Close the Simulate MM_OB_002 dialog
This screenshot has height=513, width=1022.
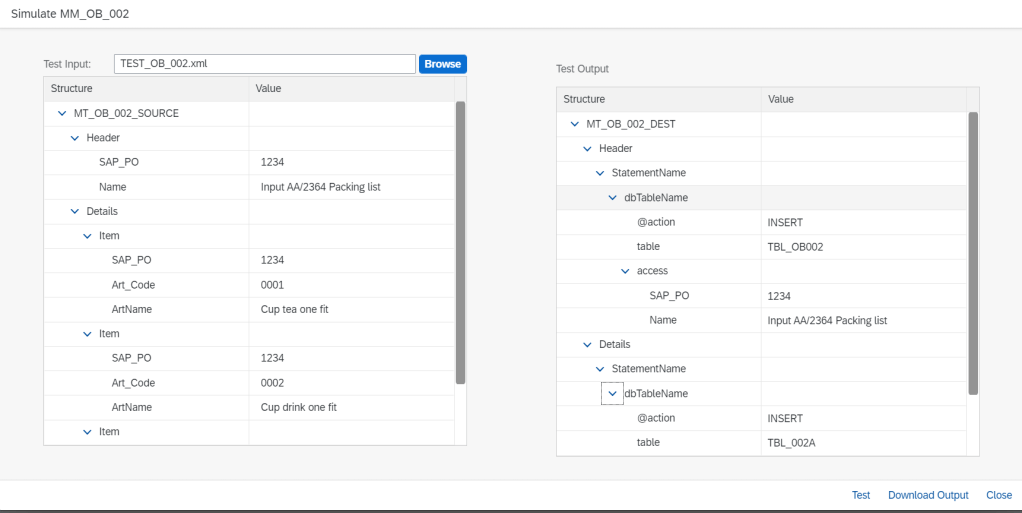coord(998,495)
